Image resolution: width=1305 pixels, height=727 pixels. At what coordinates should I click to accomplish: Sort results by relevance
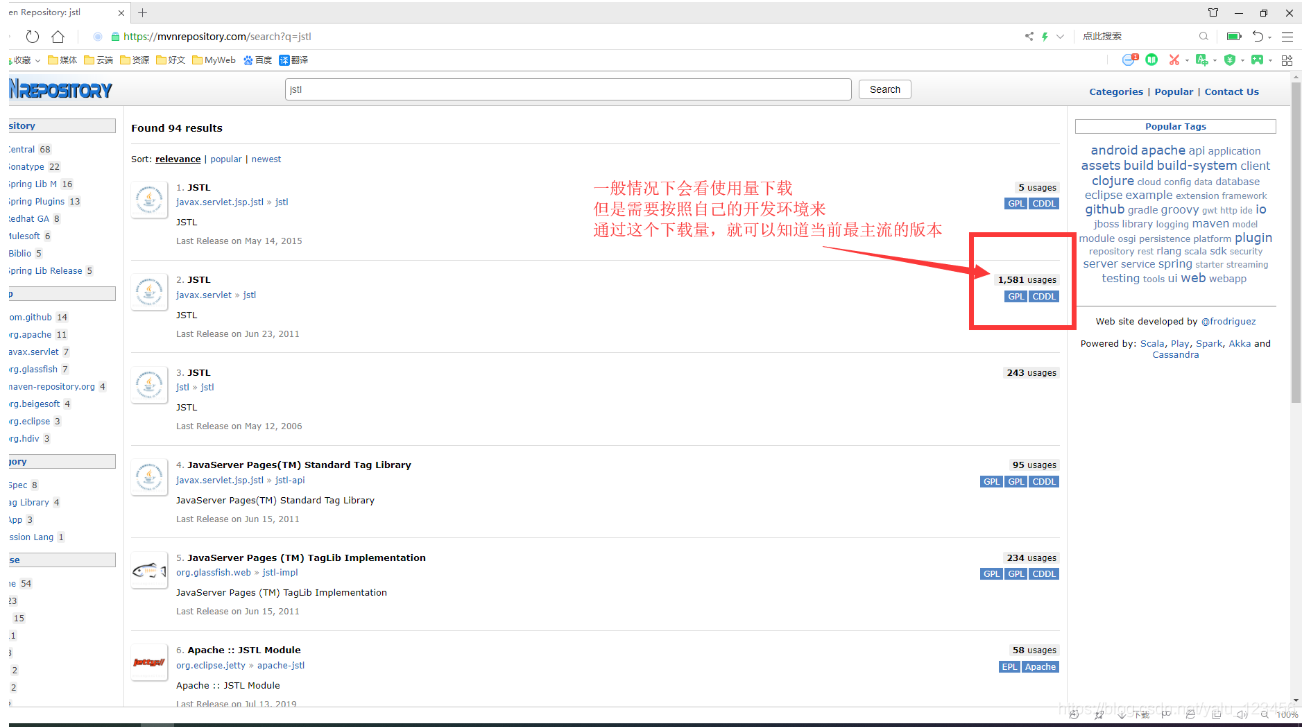coord(178,159)
